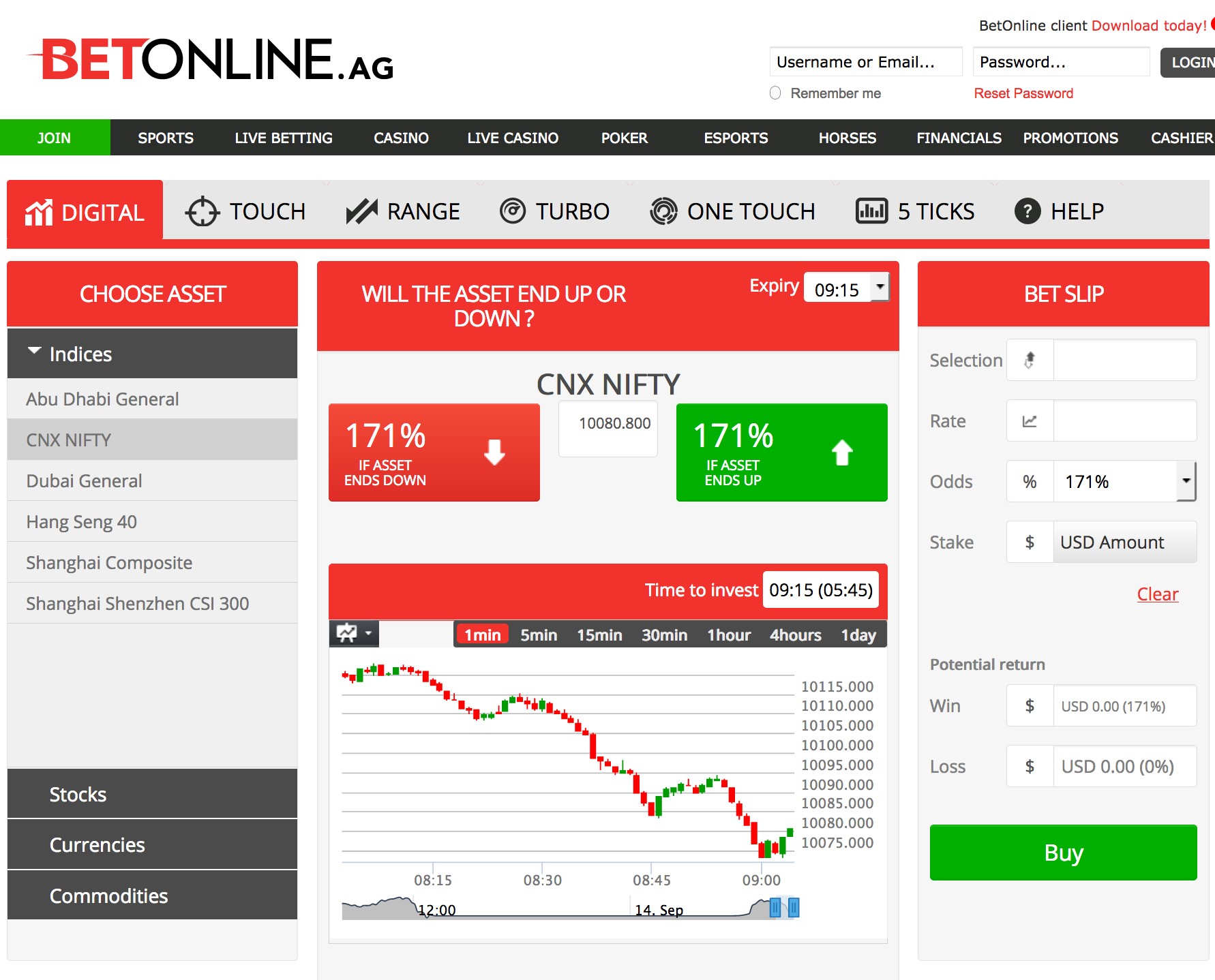Switch chart to 4hours interval
Viewport: 1215px width, 980px height.
795,635
